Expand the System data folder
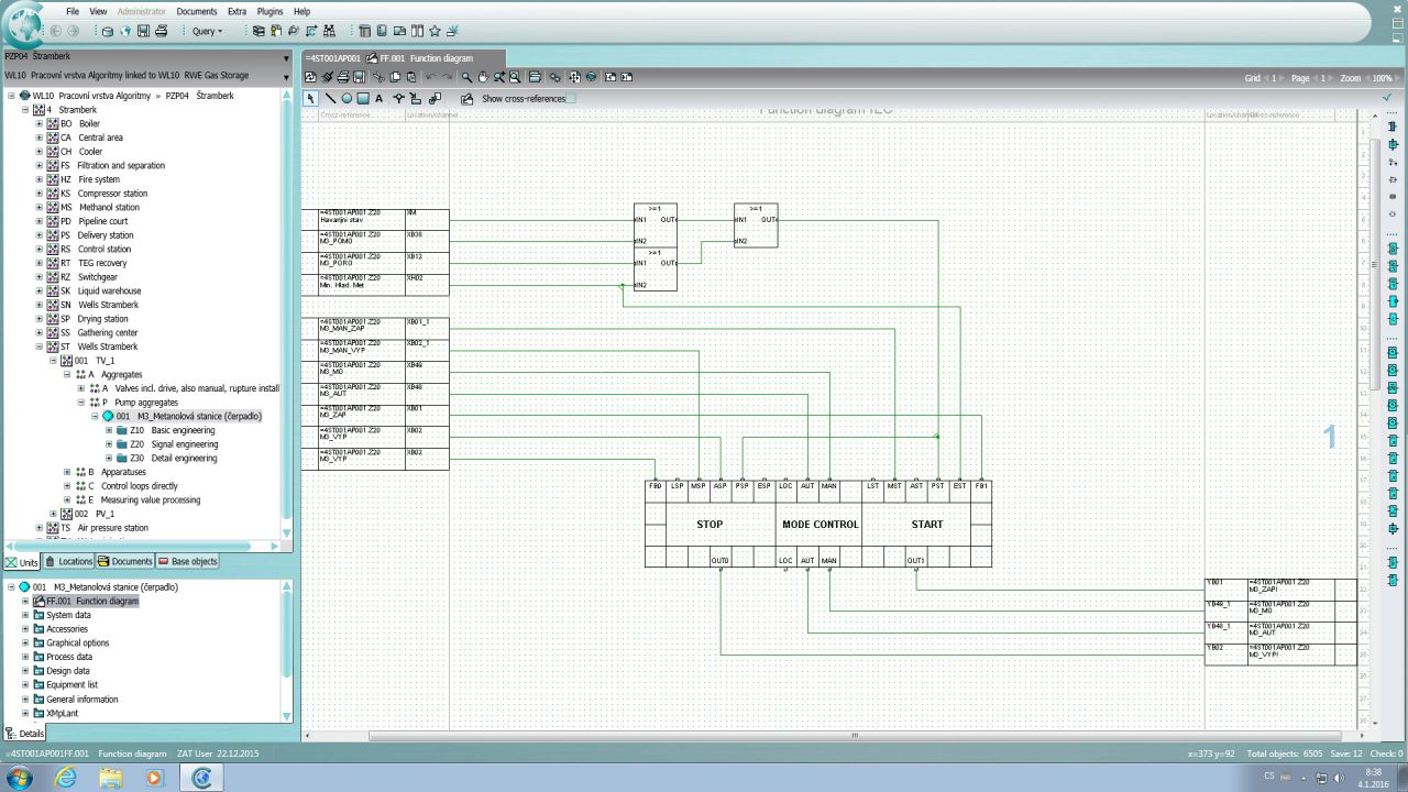 [x=26, y=615]
